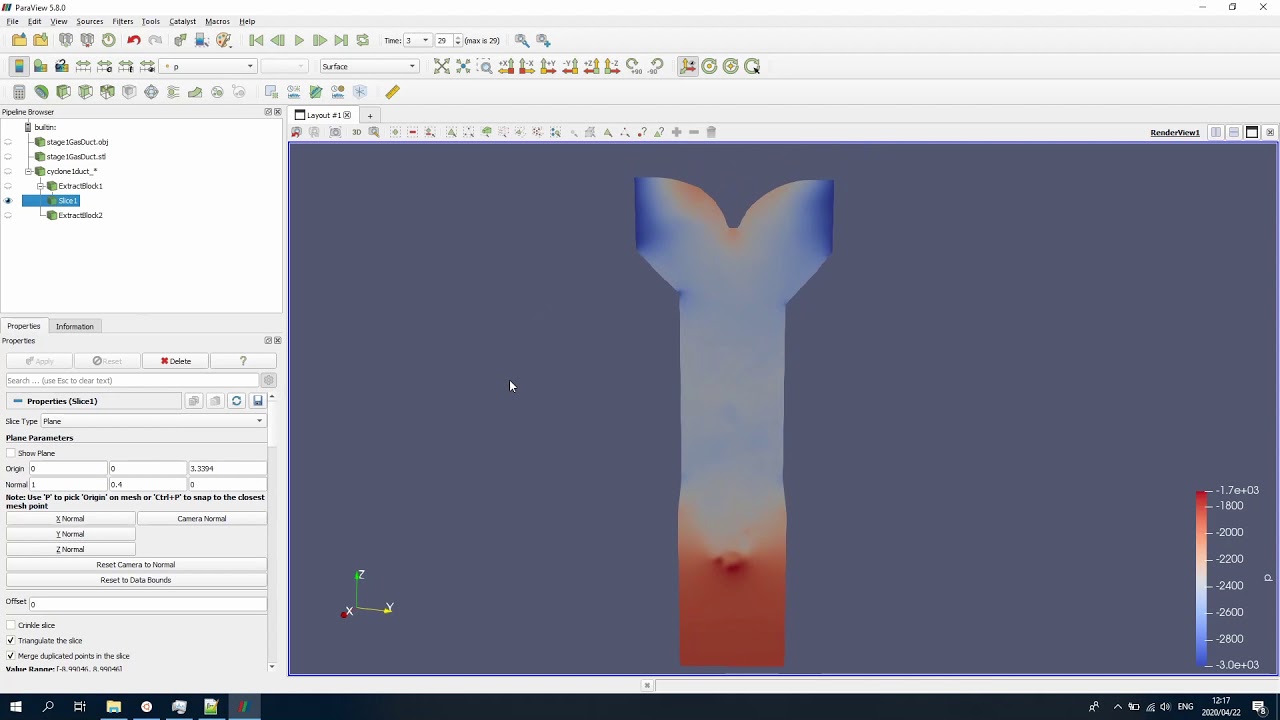This screenshot has width=1280, height=720.
Task: Click the X Normal button
Action: tap(70, 519)
